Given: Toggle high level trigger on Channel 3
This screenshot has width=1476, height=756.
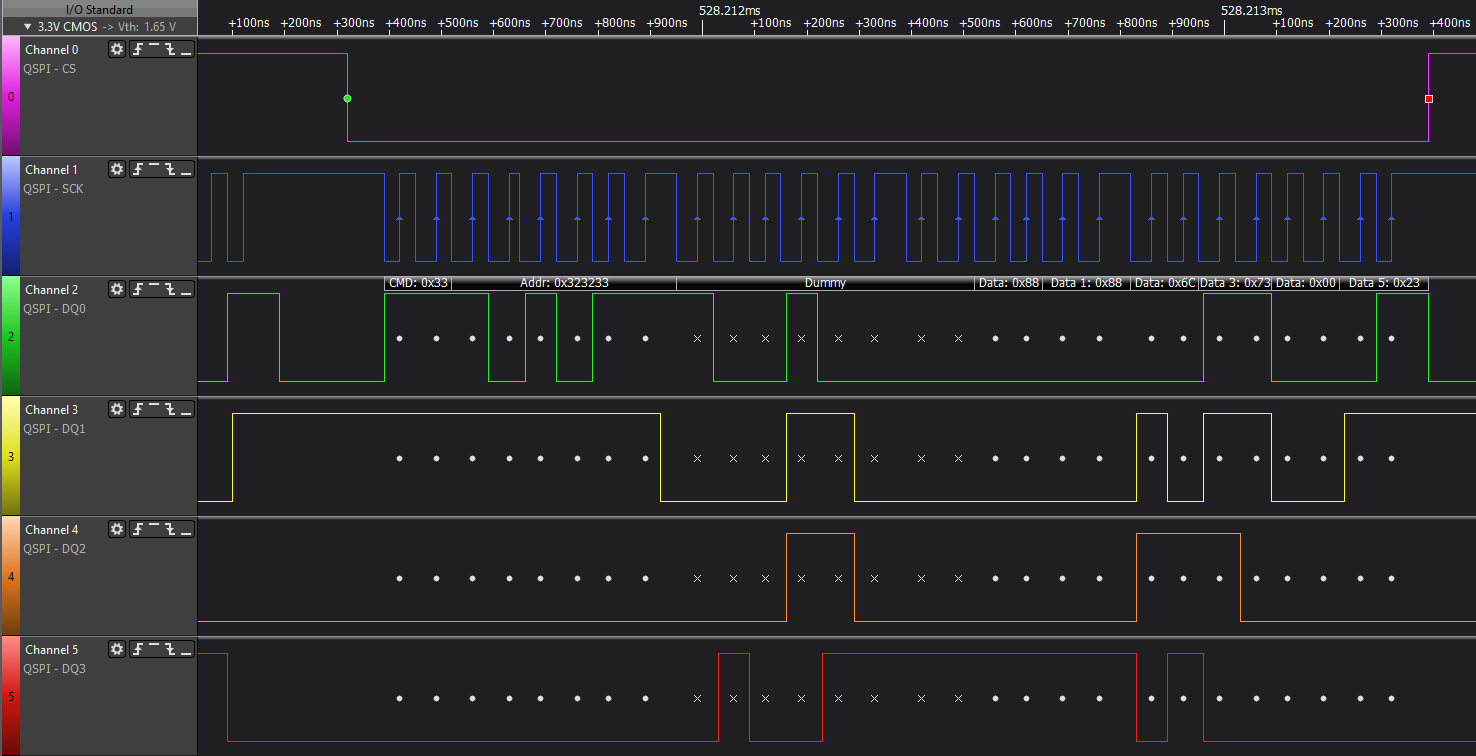Looking at the screenshot, I should pyautogui.click(x=154, y=410).
